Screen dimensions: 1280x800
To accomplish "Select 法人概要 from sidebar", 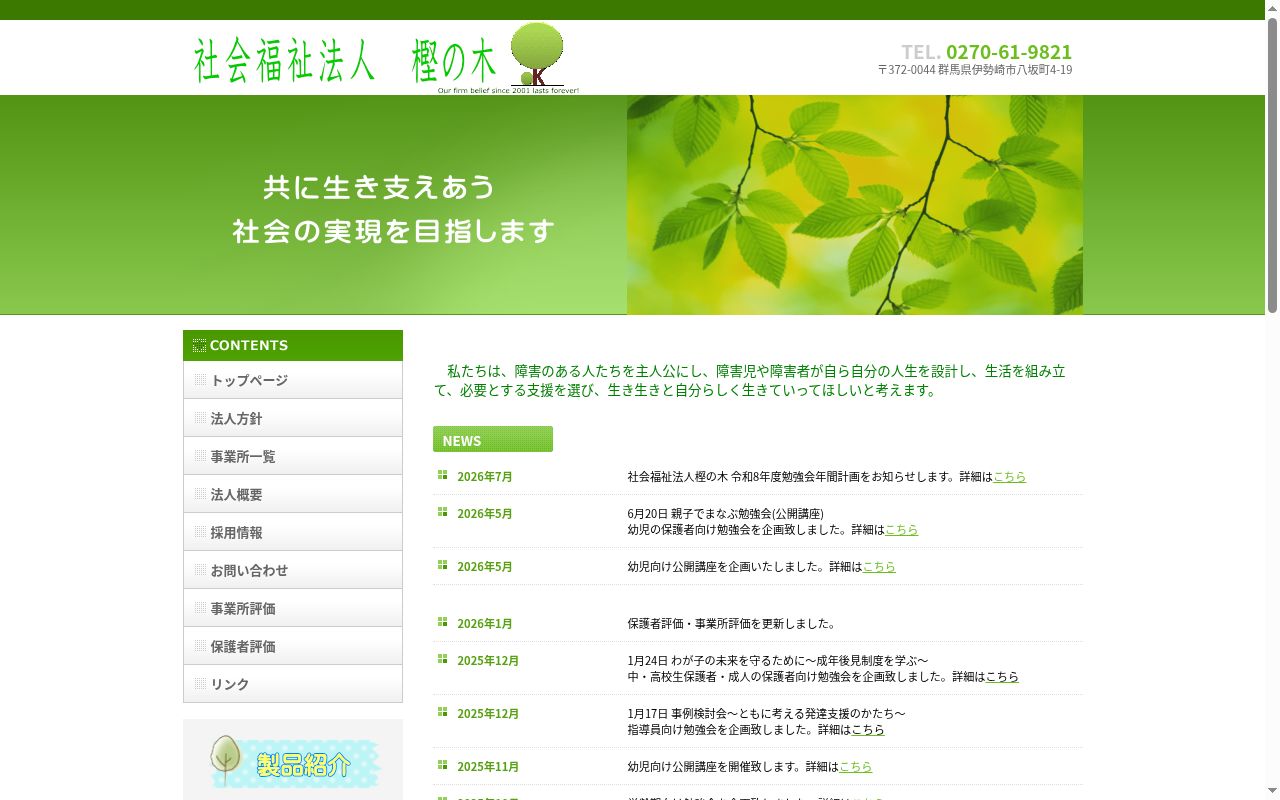I will point(293,494).
